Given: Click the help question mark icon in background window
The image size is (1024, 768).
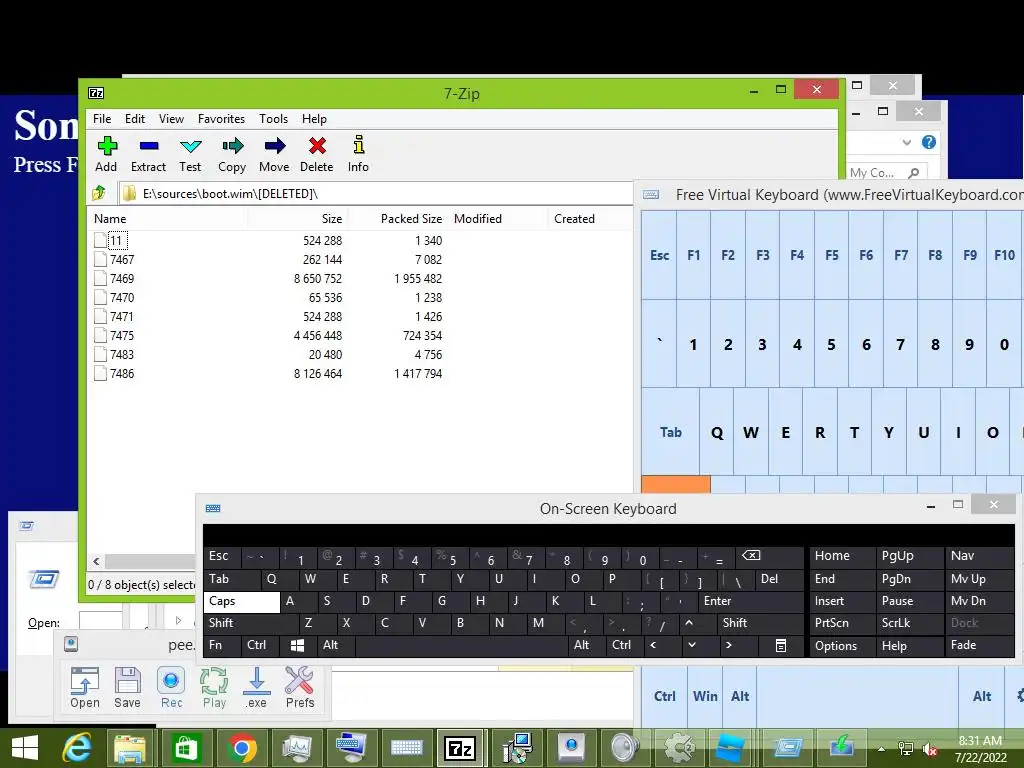Looking at the screenshot, I should (929, 142).
